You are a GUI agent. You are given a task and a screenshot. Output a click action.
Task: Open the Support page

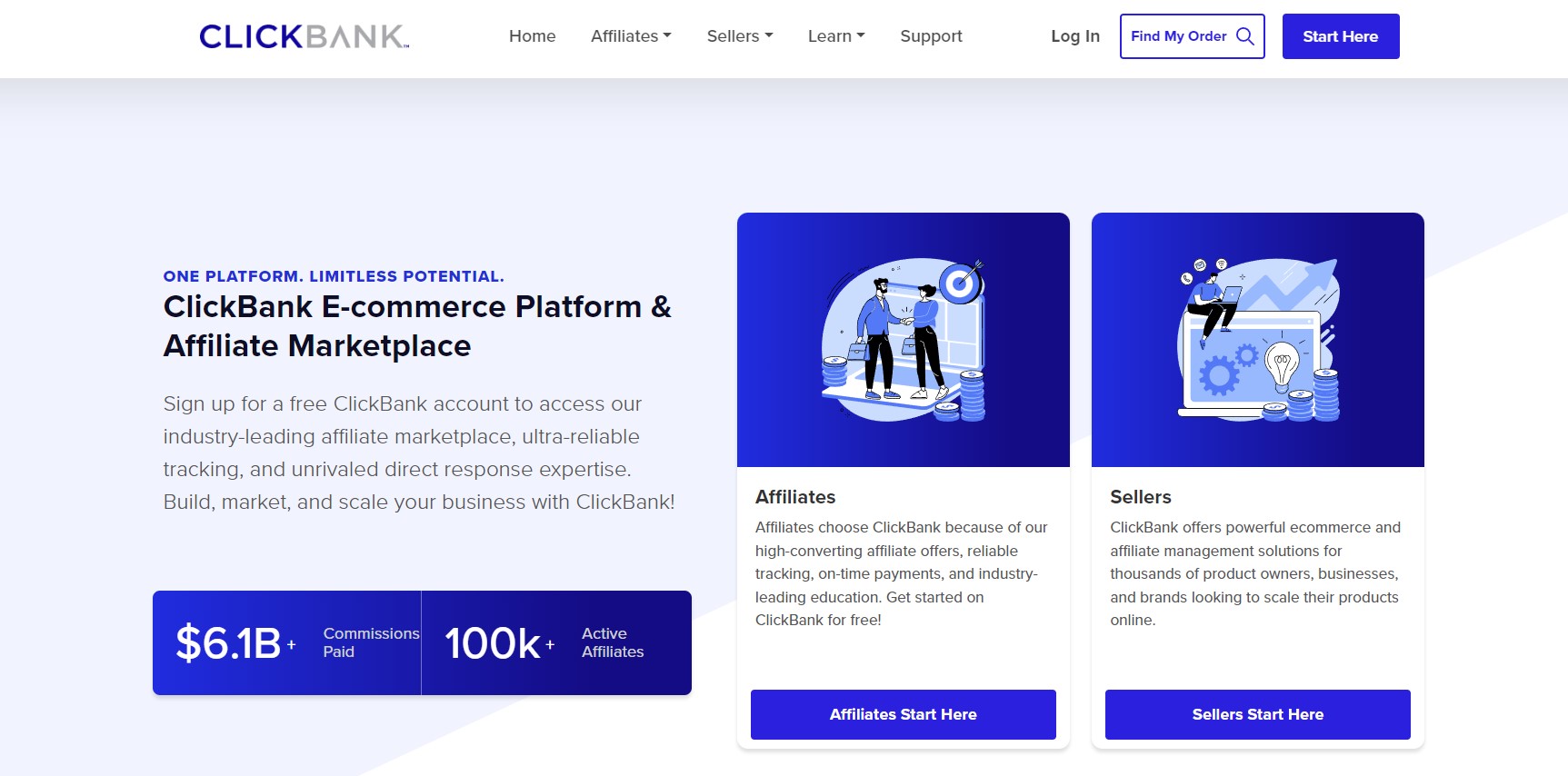(x=931, y=36)
